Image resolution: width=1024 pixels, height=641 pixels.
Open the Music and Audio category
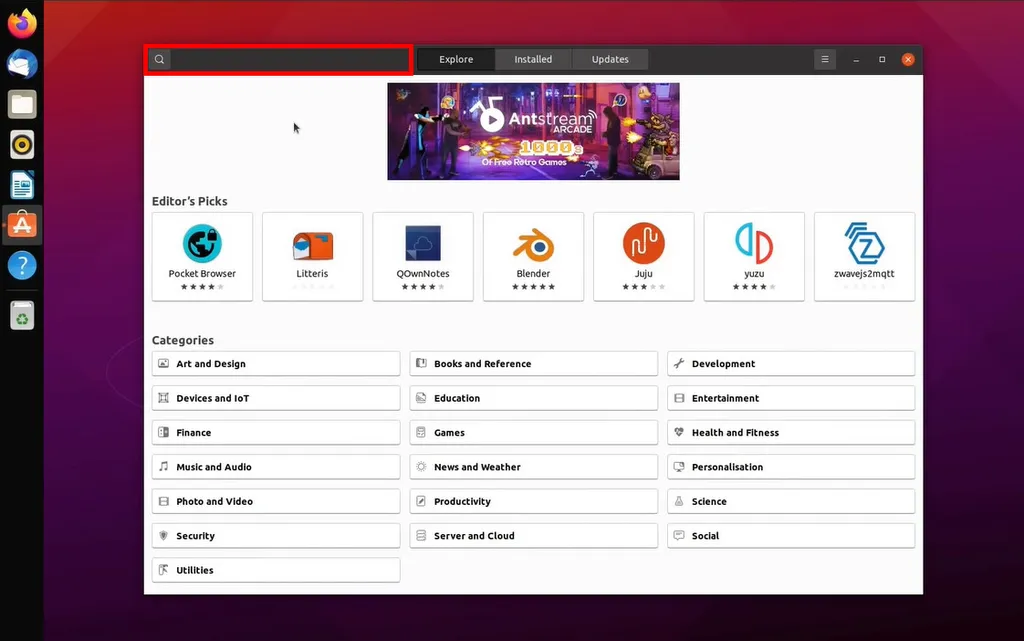[x=275, y=467]
